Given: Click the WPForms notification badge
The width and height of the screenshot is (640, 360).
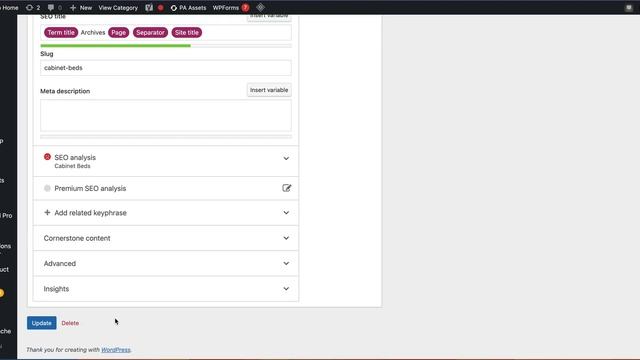Looking at the screenshot, I should pos(245,7).
